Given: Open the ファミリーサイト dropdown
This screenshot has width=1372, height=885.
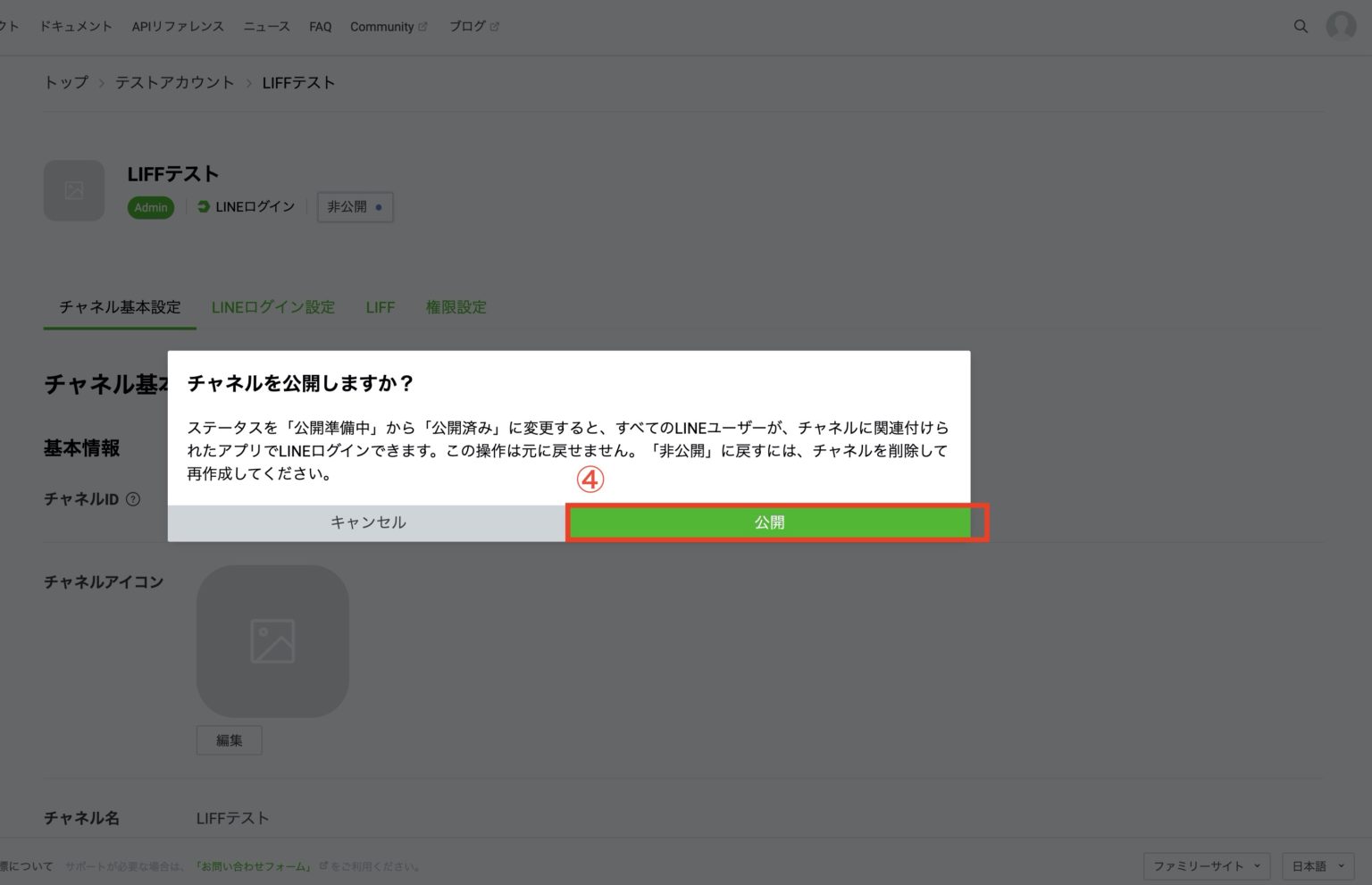Looking at the screenshot, I should 1207,866.
